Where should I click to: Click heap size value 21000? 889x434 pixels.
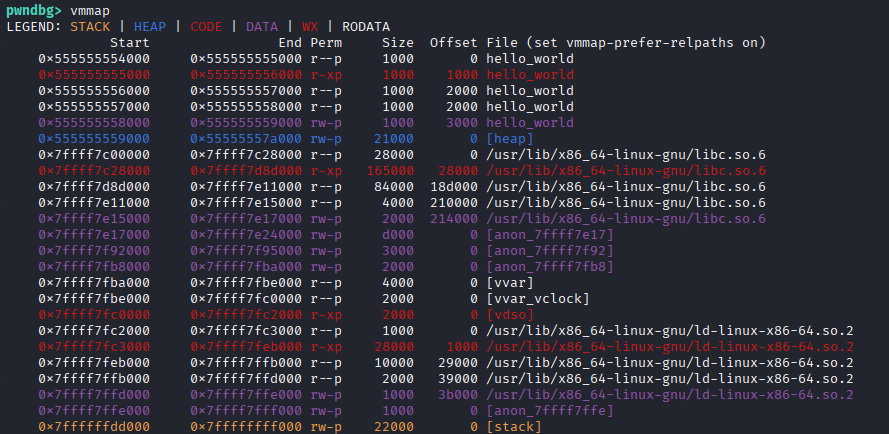tap(394, 138)
